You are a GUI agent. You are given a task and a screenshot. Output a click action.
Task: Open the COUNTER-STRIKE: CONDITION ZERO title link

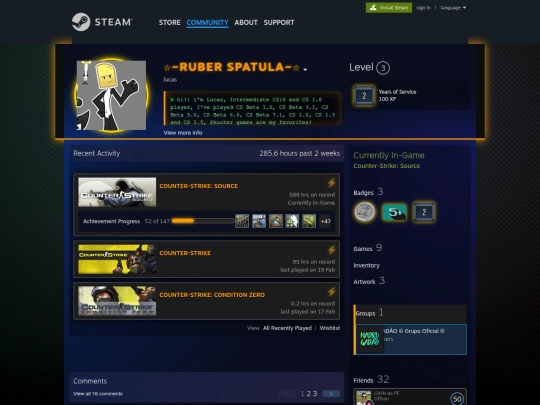point(212,295)
